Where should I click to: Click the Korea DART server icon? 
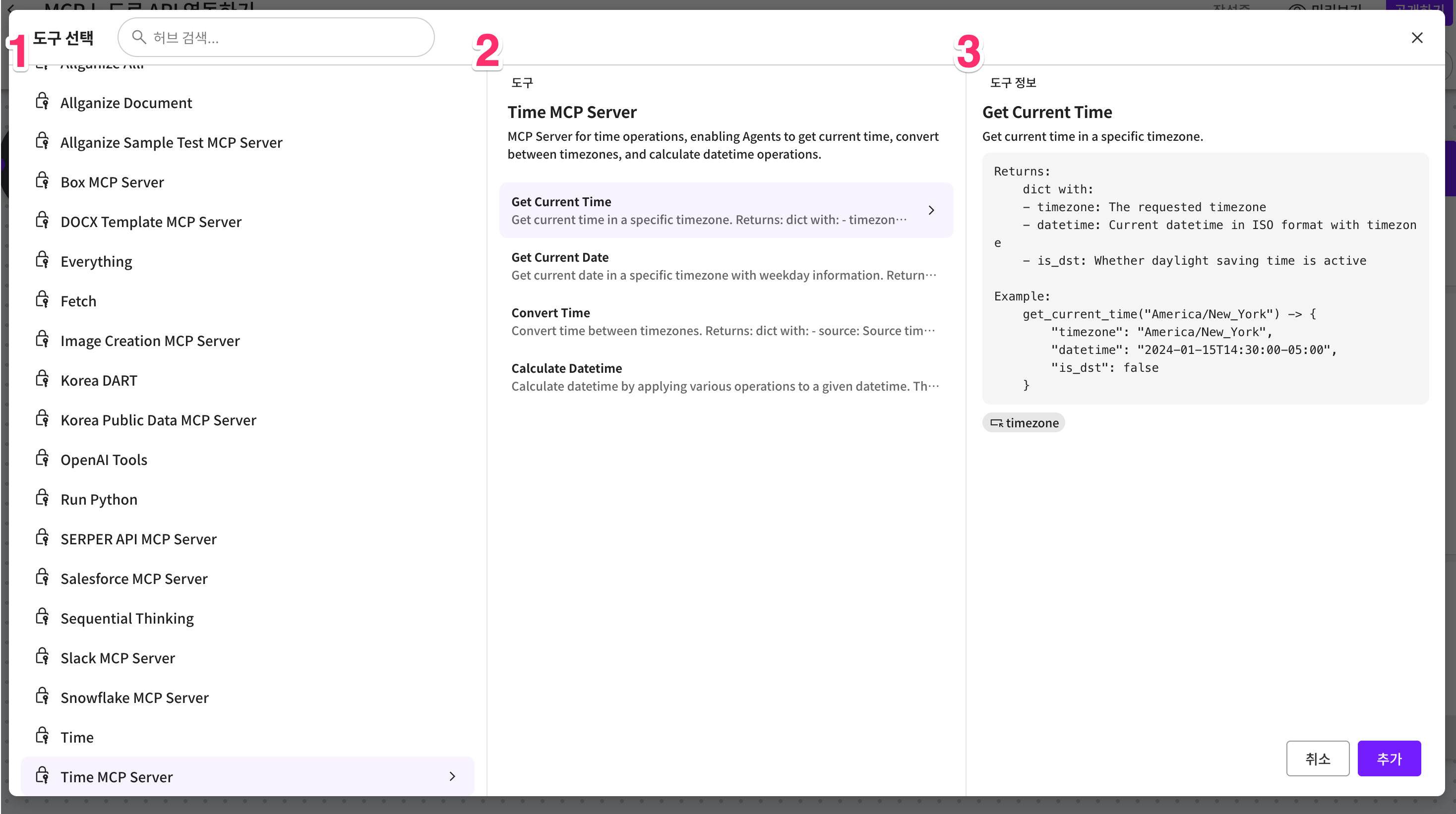click(x=42, y=380)
